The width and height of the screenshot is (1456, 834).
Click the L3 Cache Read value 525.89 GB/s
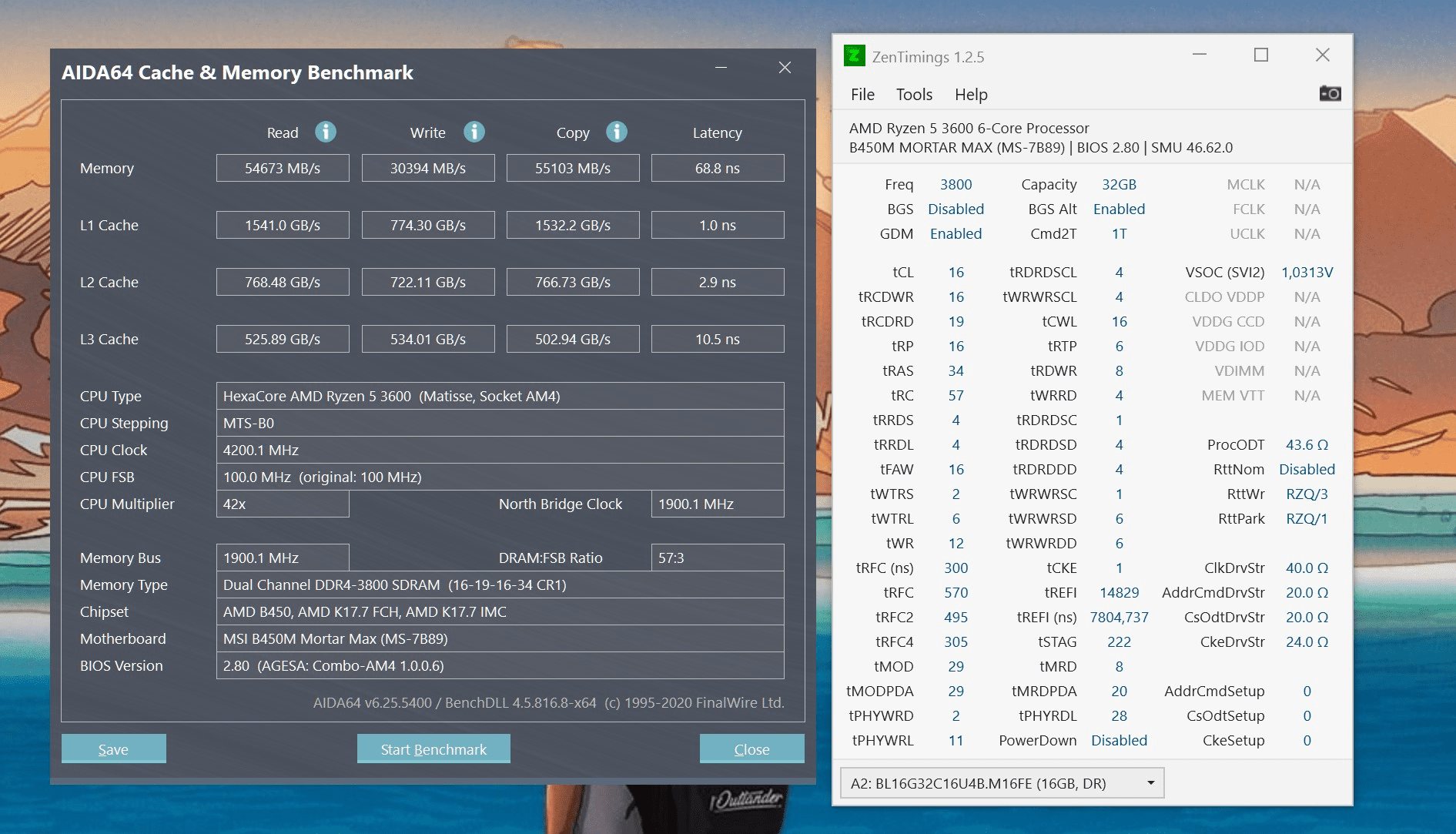point(283,339)
